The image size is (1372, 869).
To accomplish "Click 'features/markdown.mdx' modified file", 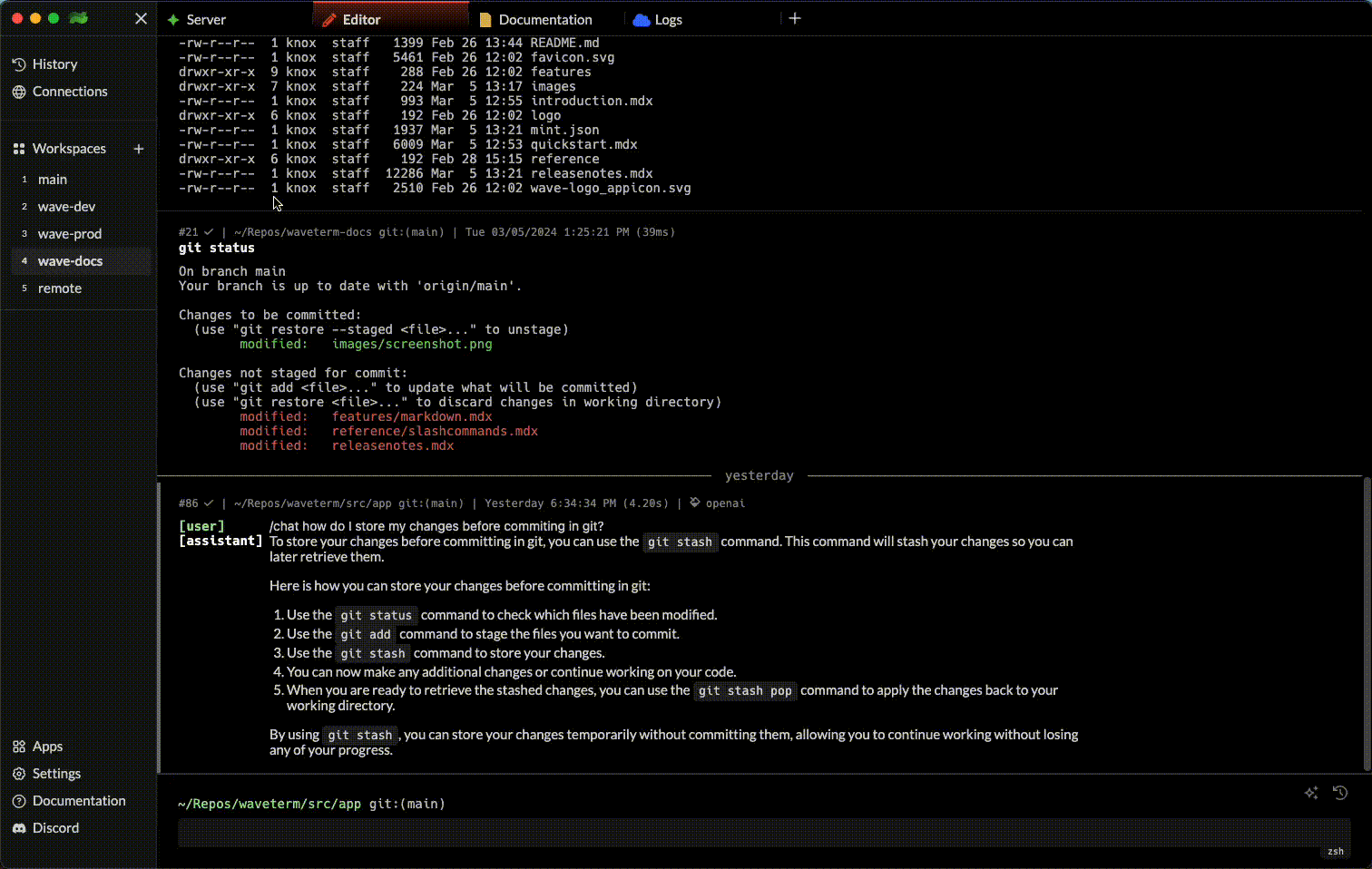I will pyautogui.click(x=412, y=416).
